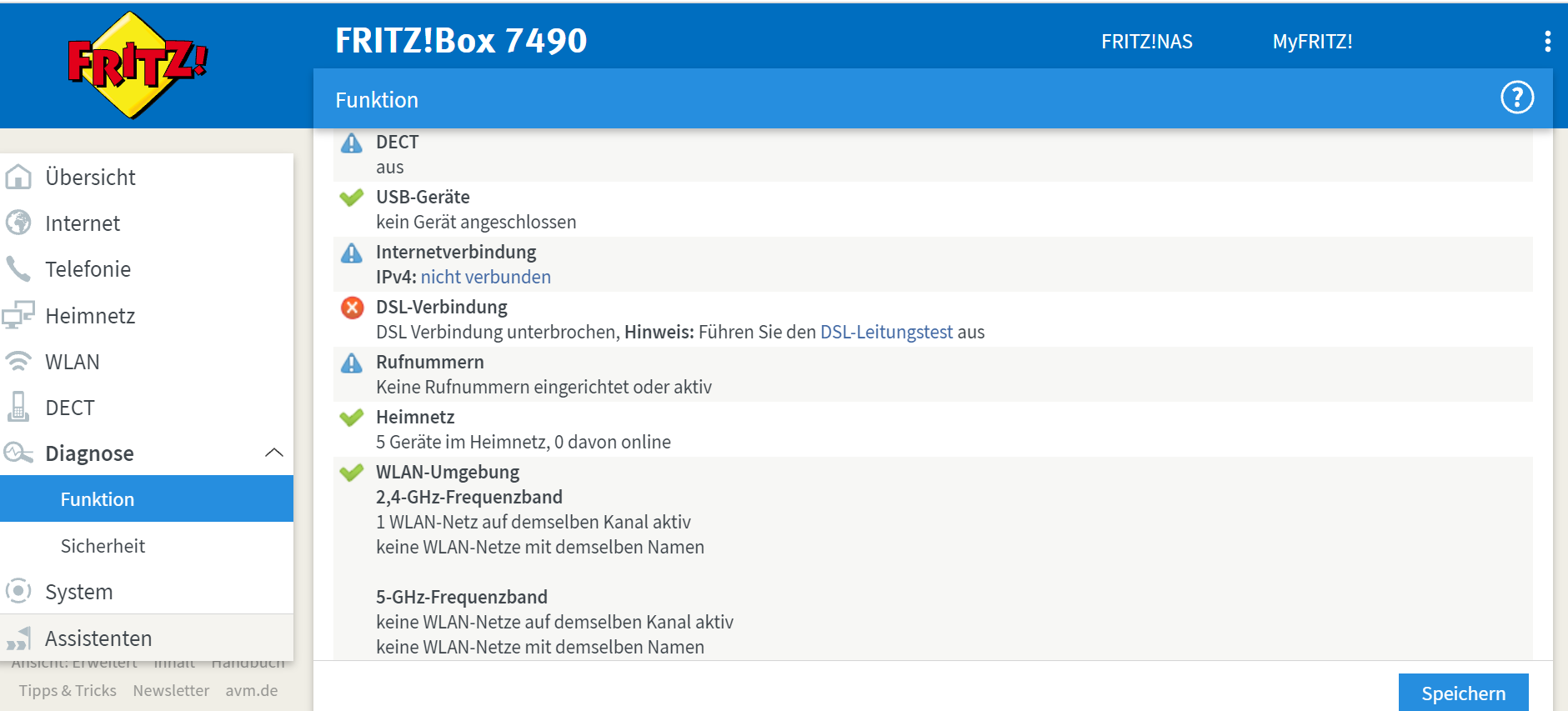Click the 'WLAN-Umgebung' heading
Image resolution: width=1568 pixels, height=711 pixels.
448,472
